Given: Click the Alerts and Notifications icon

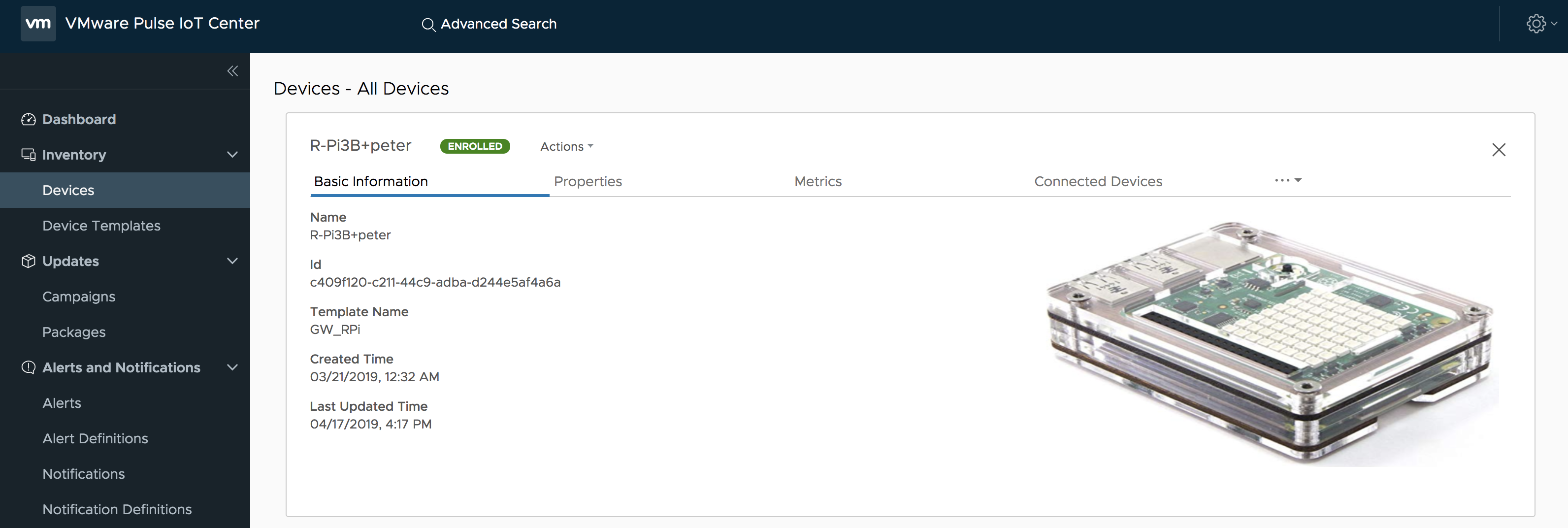Looking at the screenshot, I should [x=28, y=367].
